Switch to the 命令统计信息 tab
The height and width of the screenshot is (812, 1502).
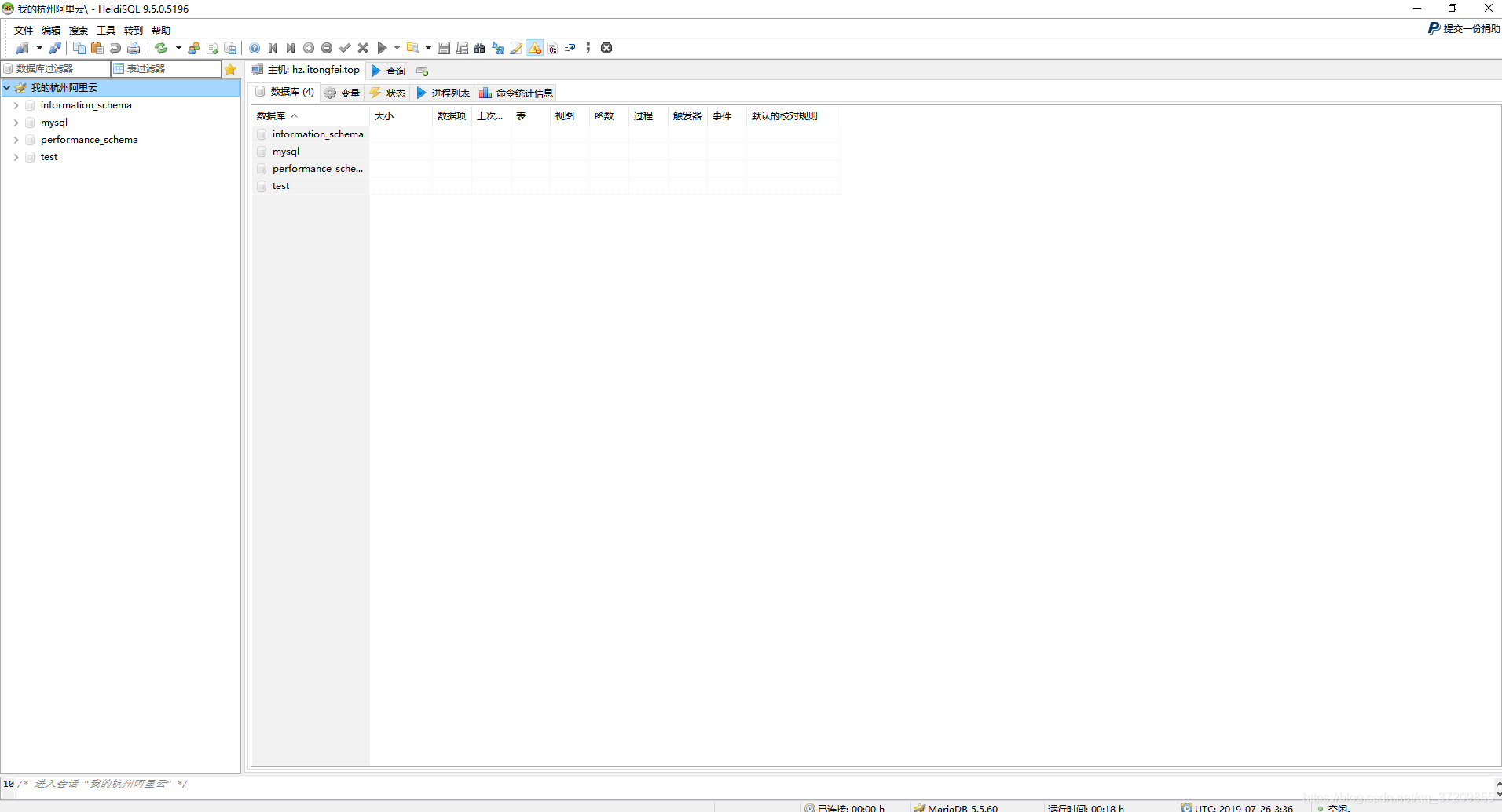[x=516, y=93]
